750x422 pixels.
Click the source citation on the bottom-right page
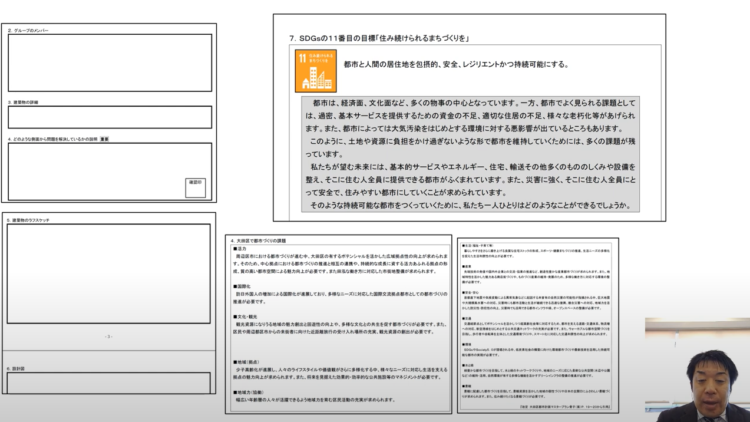[564, 406]
